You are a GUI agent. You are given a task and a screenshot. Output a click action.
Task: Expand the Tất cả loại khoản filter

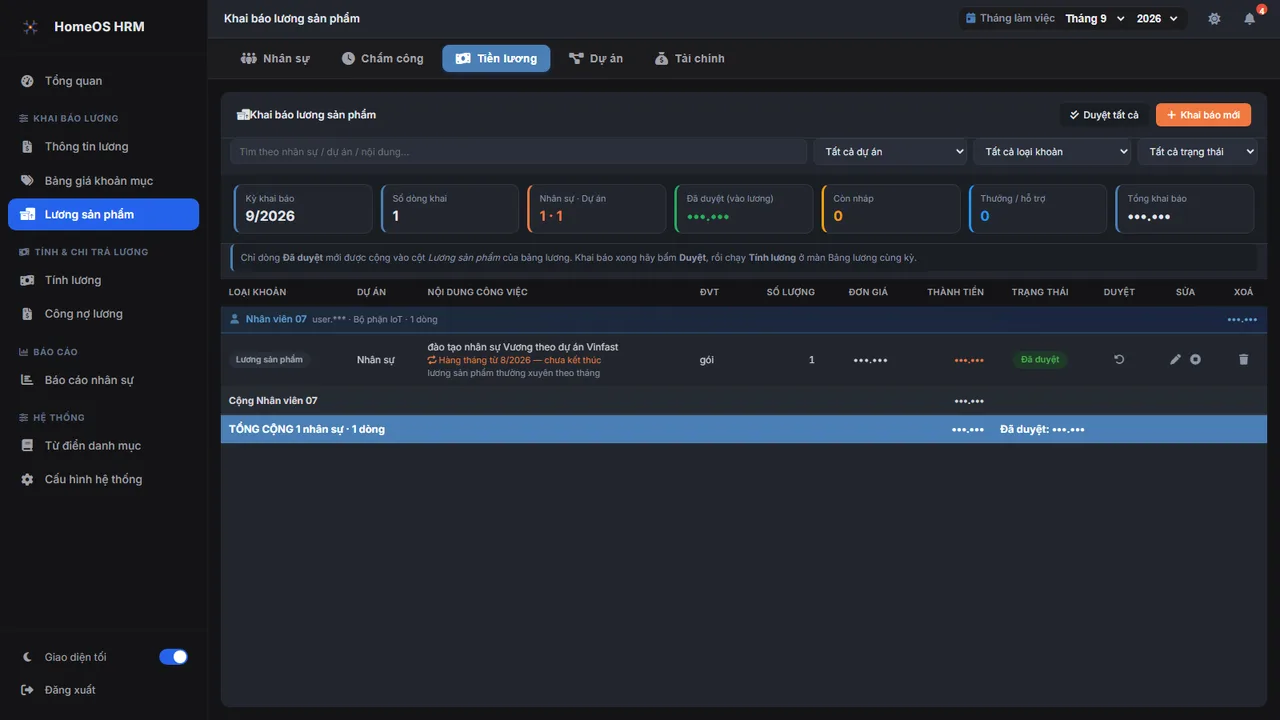click(1052, 152)
